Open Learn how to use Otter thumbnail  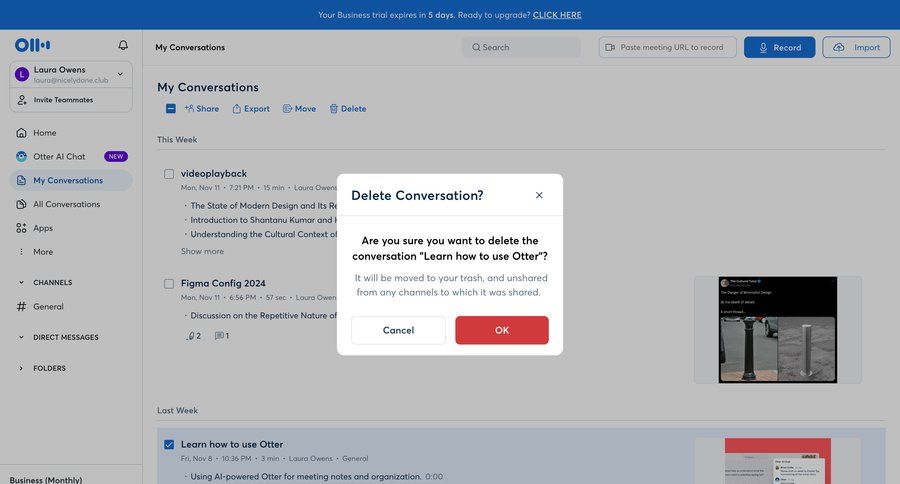click(778, 461)
